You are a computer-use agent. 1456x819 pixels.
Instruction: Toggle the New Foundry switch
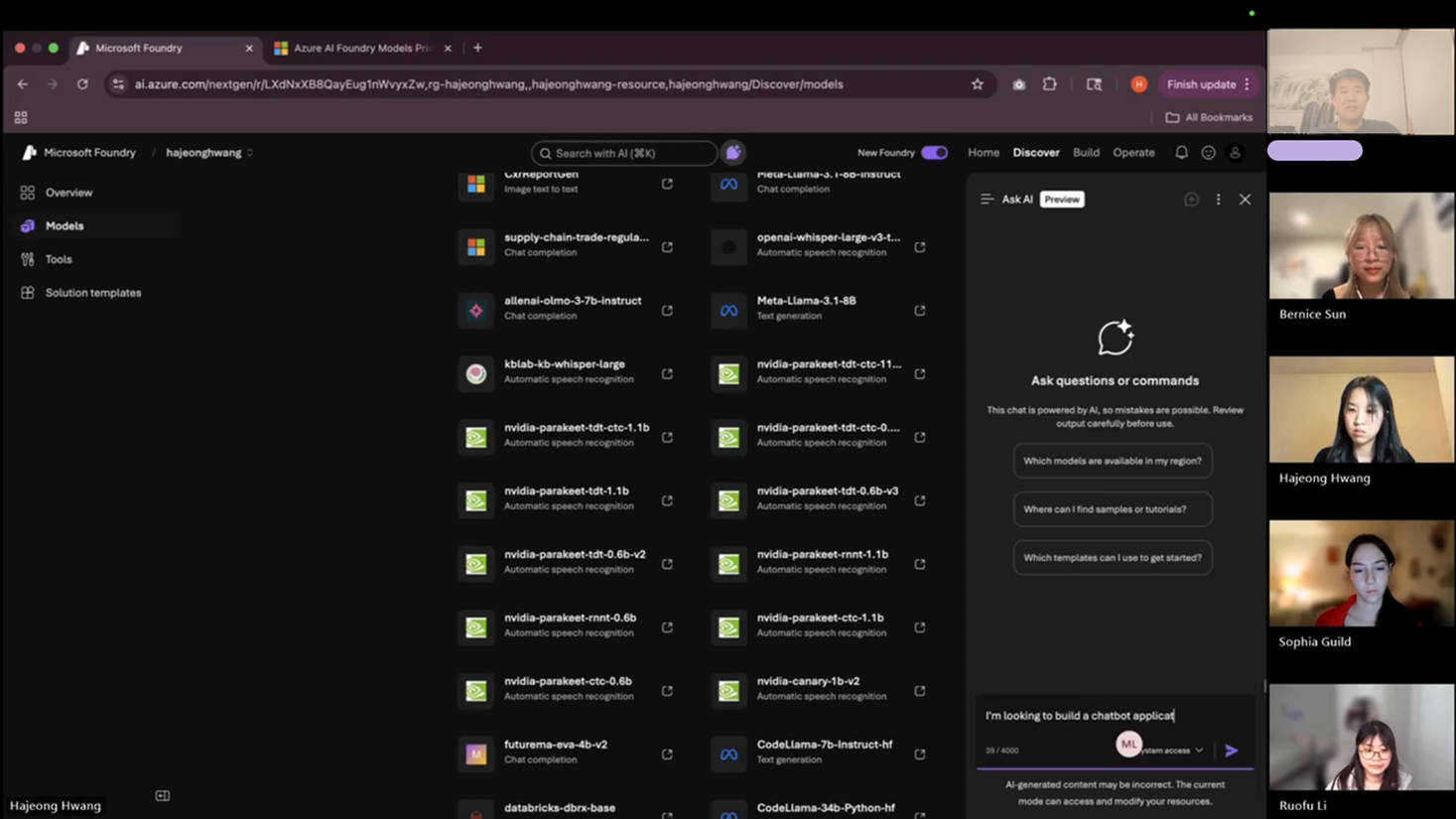(934, 153)
